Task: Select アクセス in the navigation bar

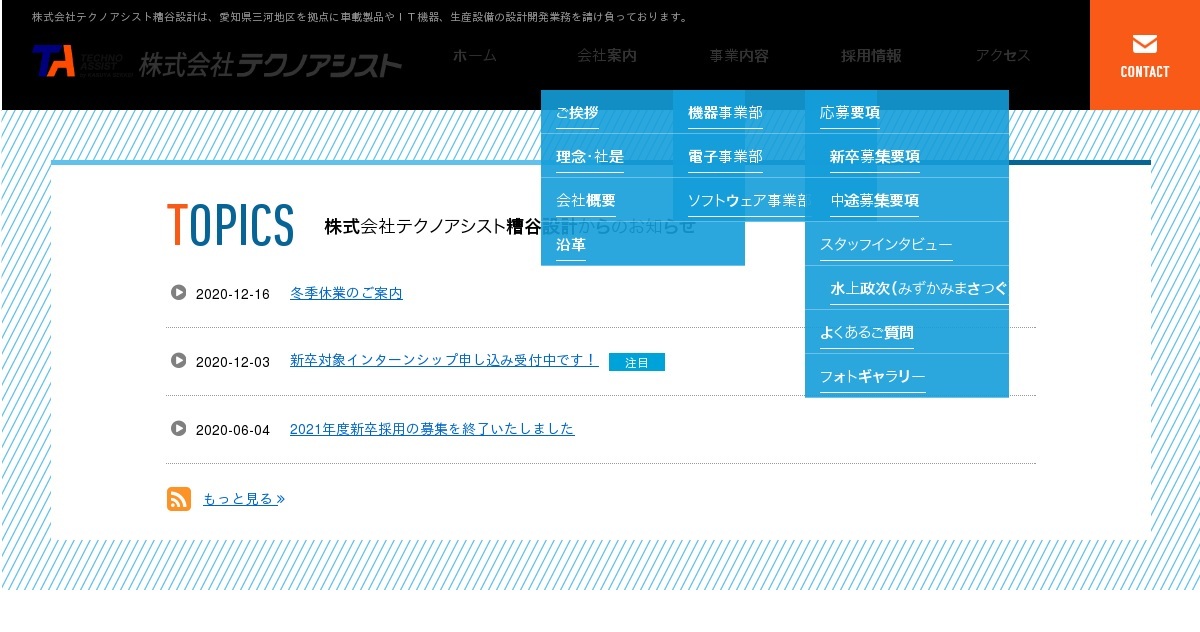Action: (1003, 57)
